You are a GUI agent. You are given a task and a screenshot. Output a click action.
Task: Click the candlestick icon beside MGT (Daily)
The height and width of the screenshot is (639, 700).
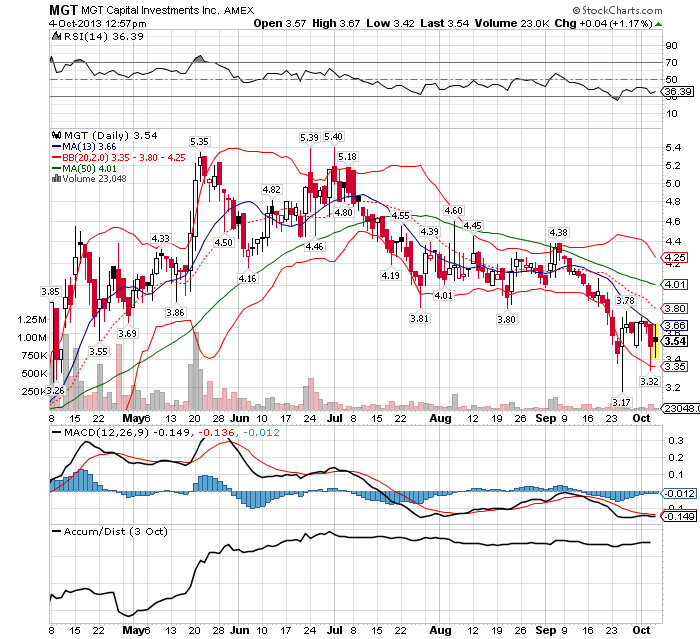point(56,135)
